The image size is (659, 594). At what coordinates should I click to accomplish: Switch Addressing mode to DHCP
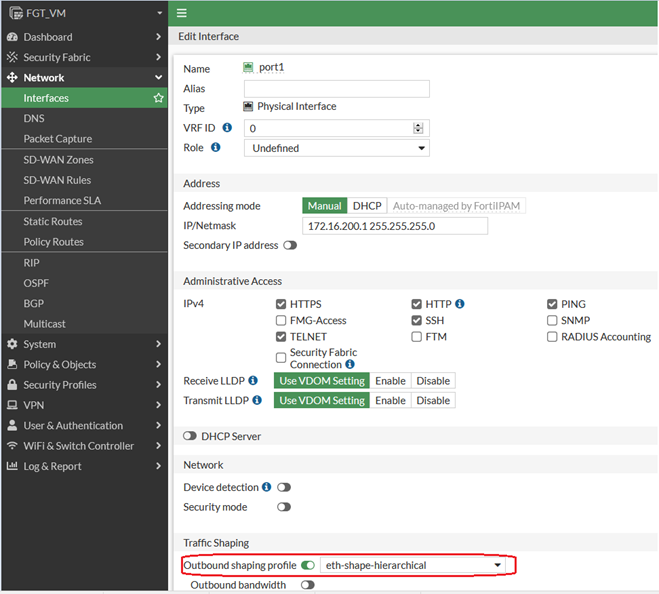(366, 206)
